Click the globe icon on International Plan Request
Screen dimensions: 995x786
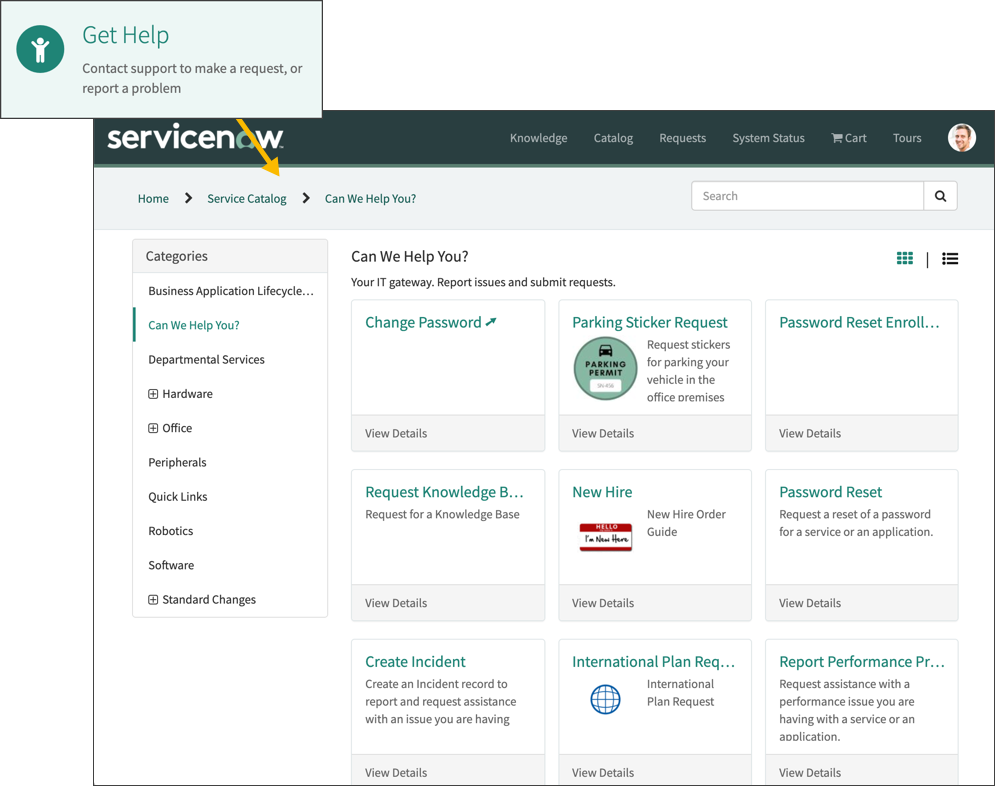pos(604,700)
